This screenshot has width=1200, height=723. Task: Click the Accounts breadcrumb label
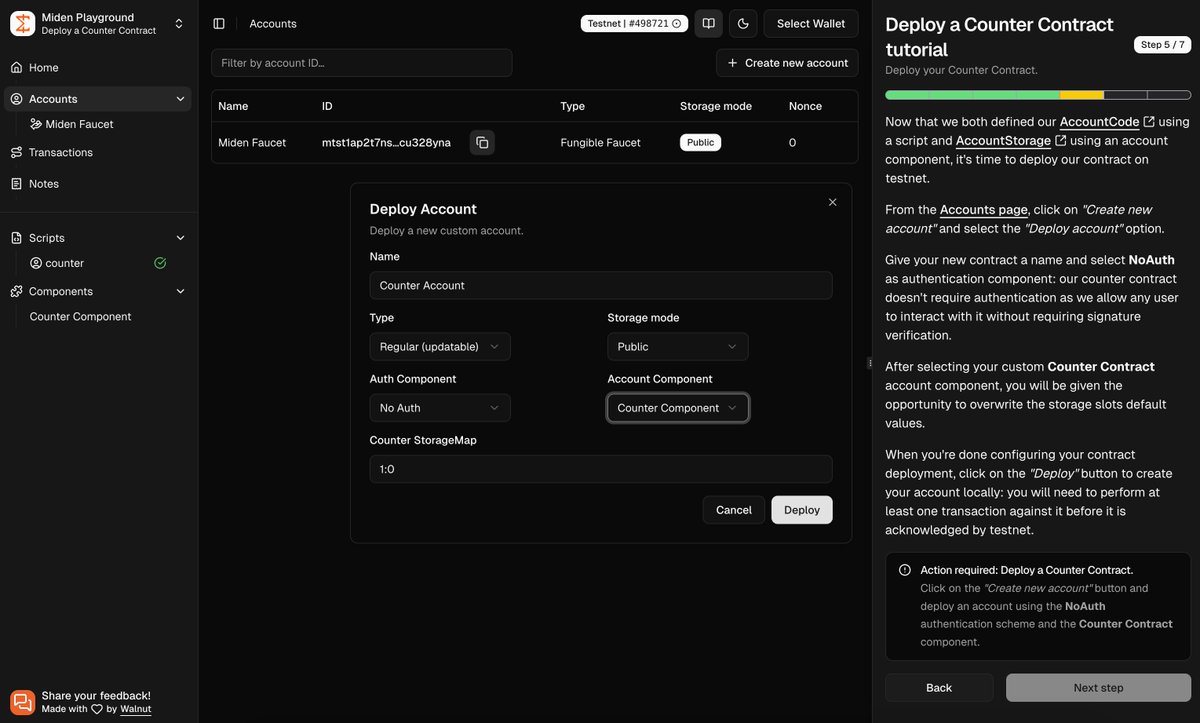(x=273, y=24)
